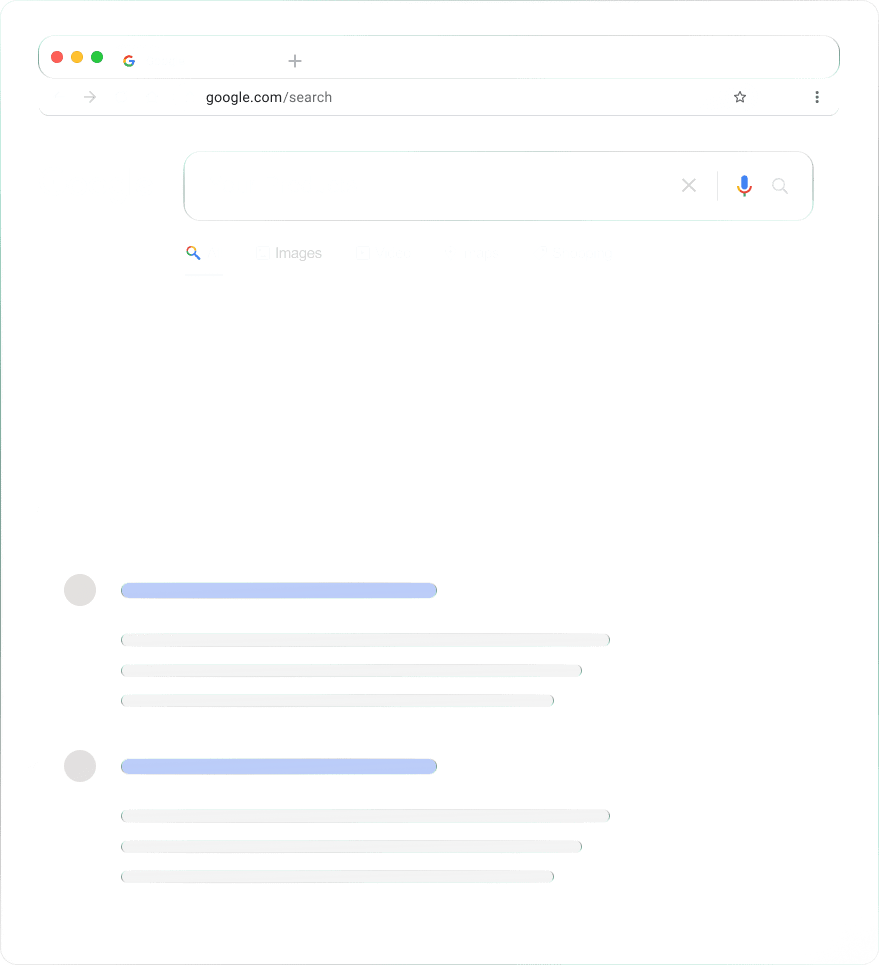Viewport: 879px width, 965px height.
Task: Clear the search query with X
Action: (x=689, y=185)
